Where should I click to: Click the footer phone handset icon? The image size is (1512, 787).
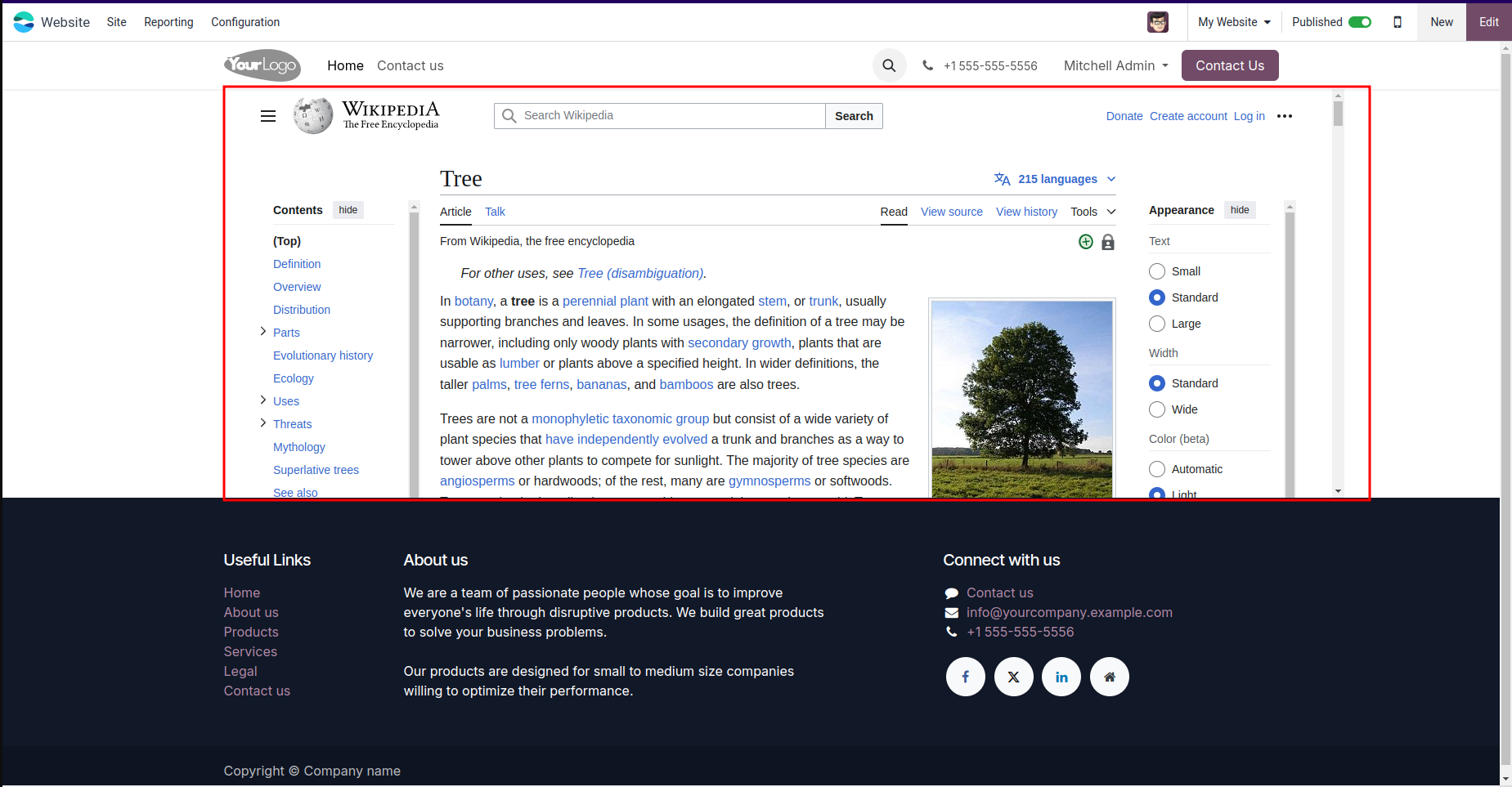click(952, 632)
